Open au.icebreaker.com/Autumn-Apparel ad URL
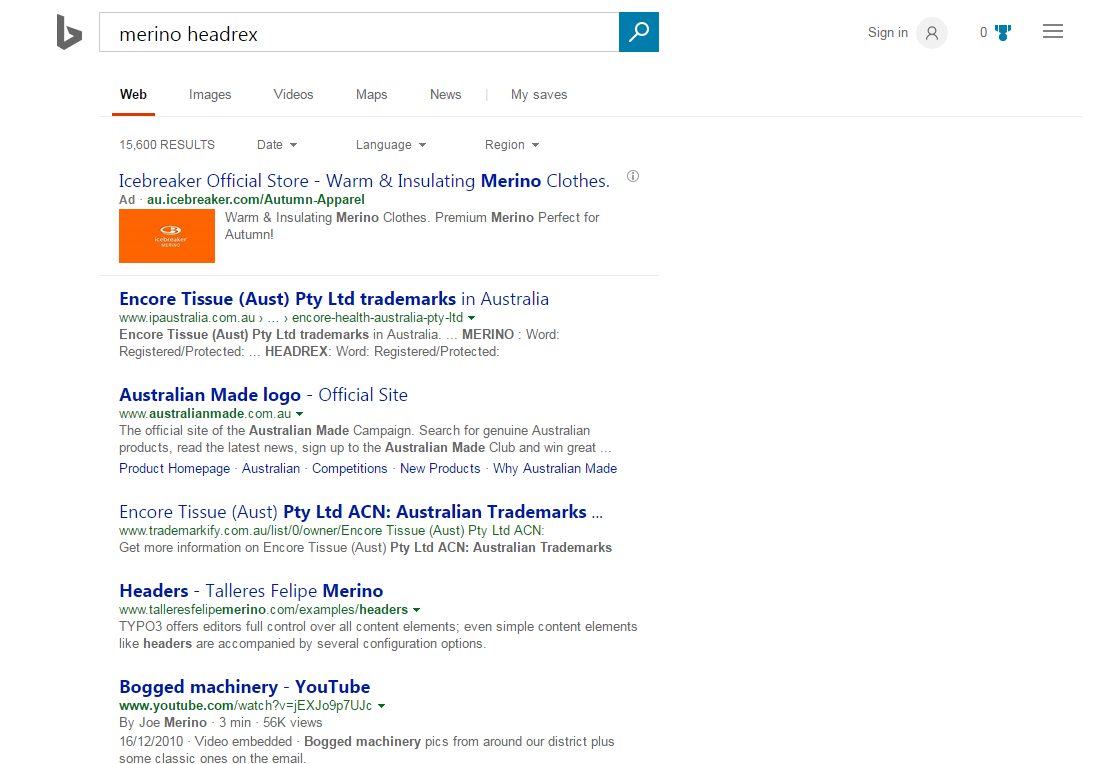1108x764 pixels. [x=256, y=200]
